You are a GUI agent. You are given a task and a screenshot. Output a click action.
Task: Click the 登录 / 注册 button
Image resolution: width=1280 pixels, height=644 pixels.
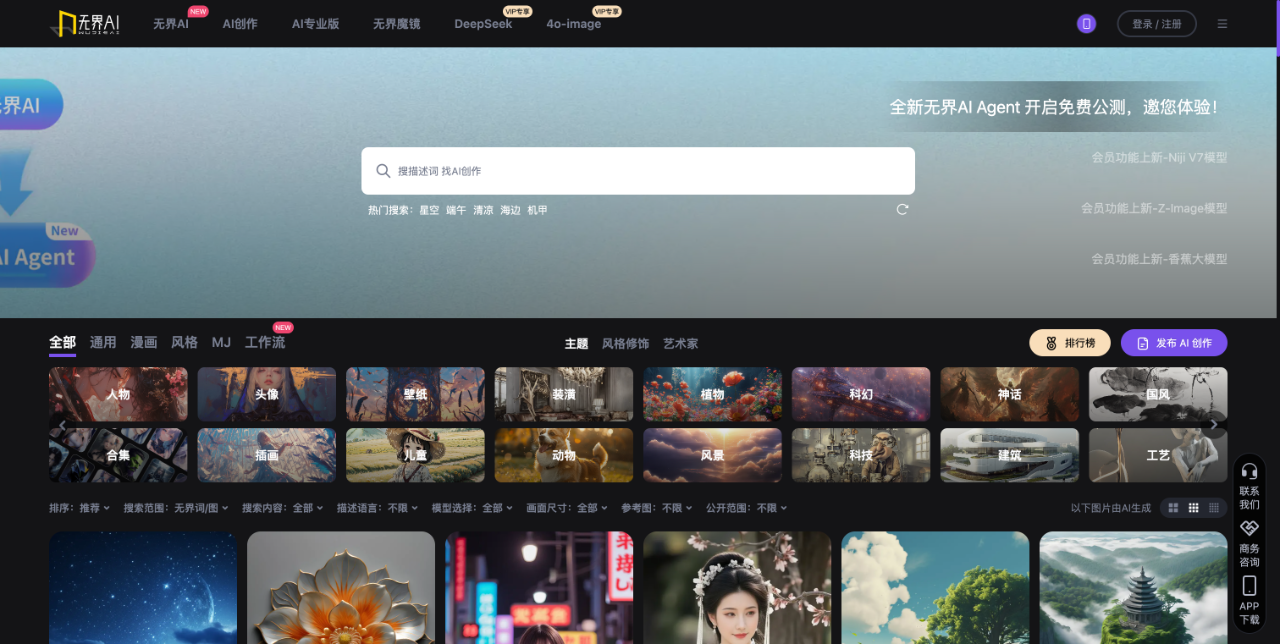[1156, 24]
